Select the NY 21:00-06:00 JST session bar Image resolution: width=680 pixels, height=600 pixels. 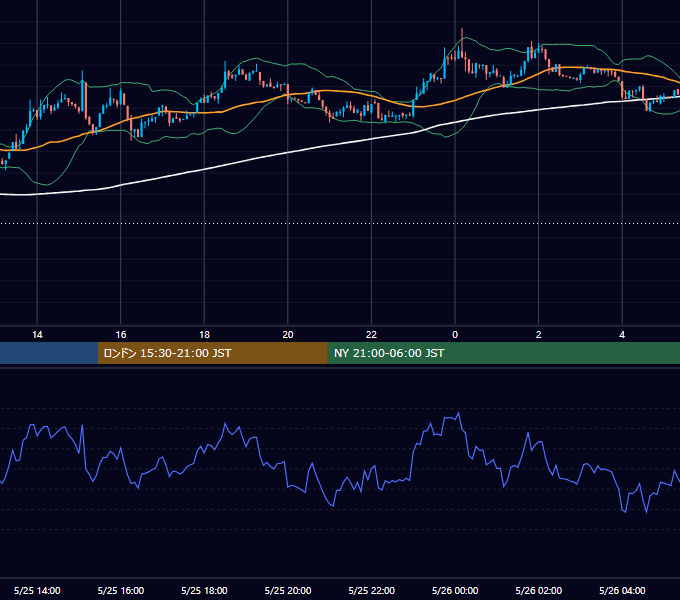click(503, 353)
